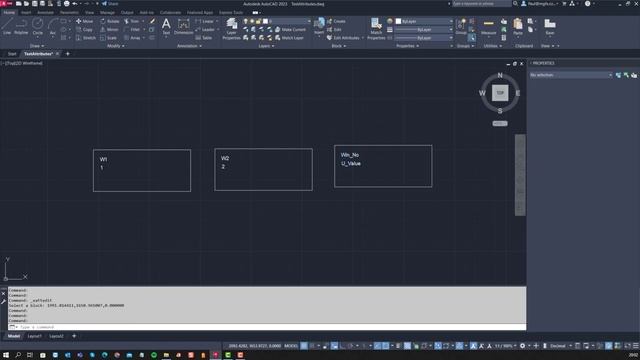Toggle grid display in status bar
The image size is (640, 360).
[304, 346]
